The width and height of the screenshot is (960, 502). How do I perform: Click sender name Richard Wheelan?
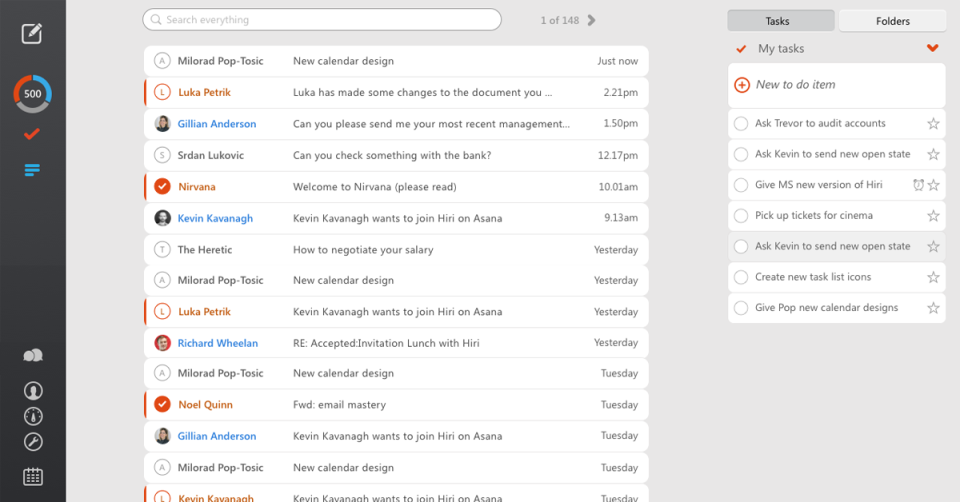217,343
